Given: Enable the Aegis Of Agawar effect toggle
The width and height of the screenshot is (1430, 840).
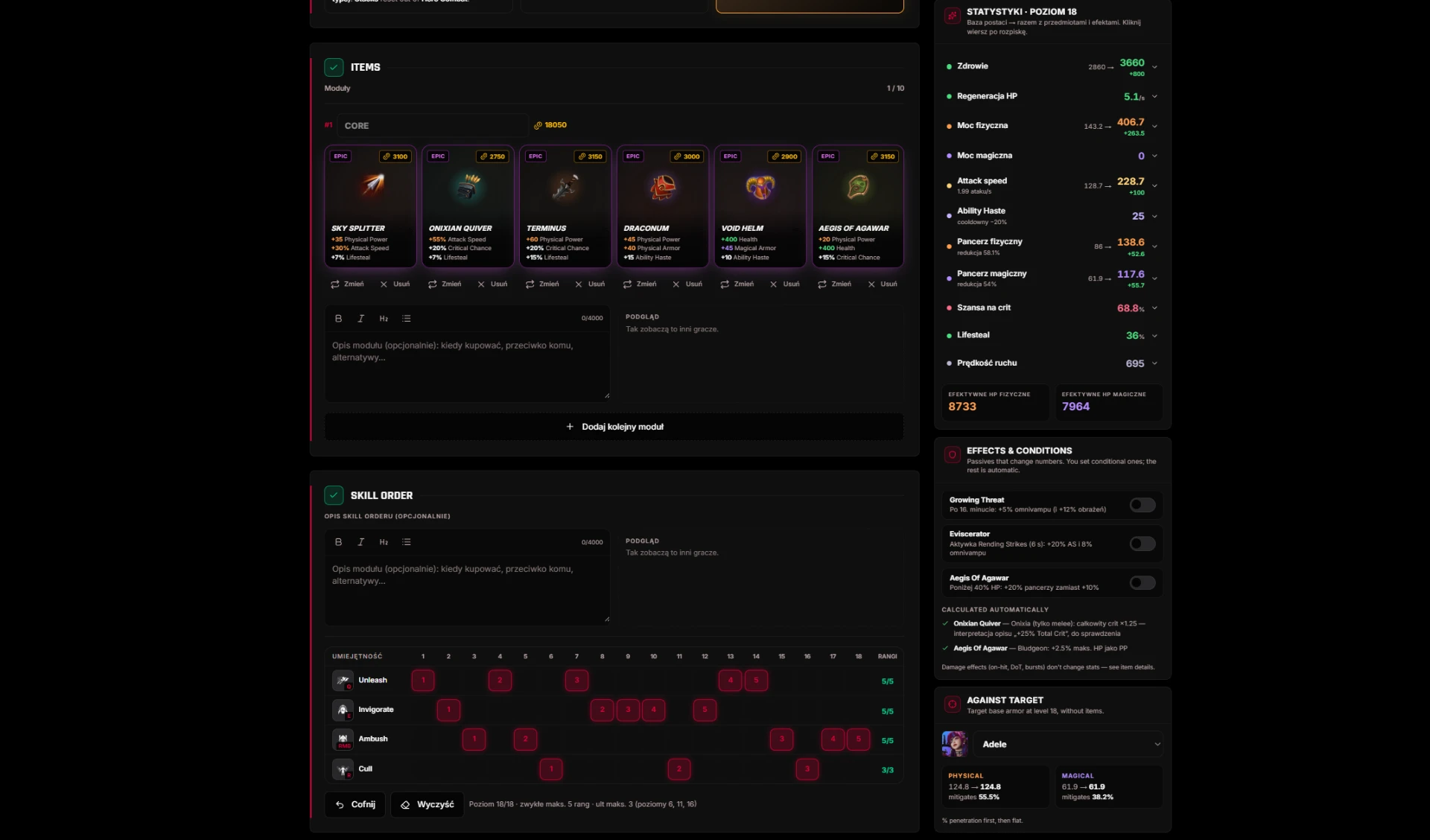Looking at the screenshot, I should 1143,582.
